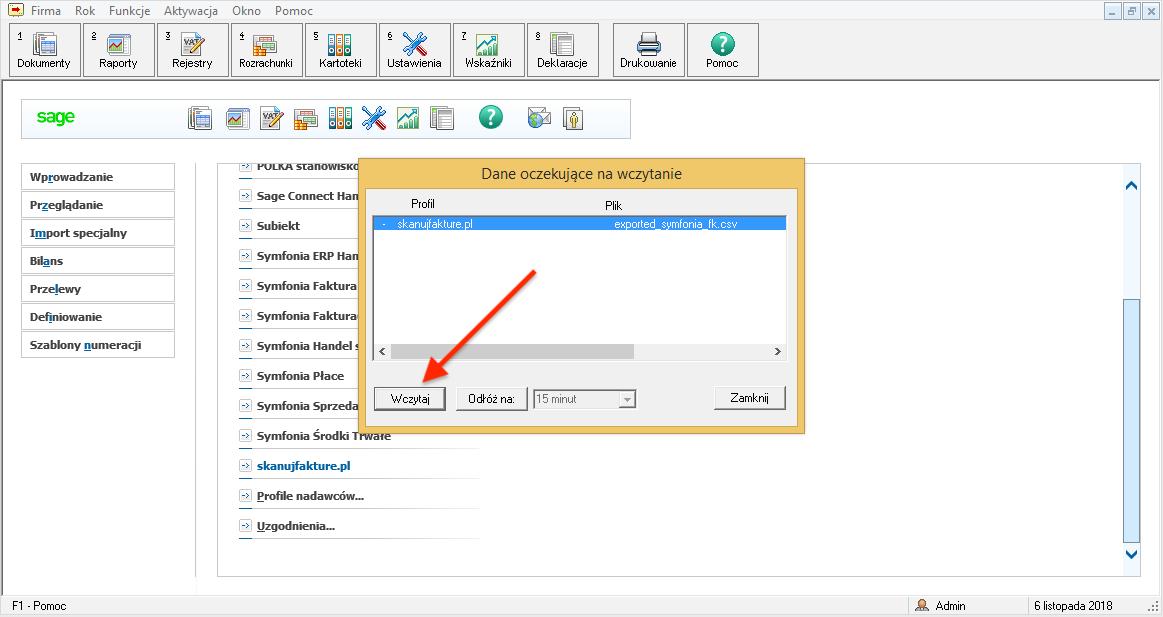Click the Wczytaj button
The image size is (1163, 617).
click(x=410, y=399)
